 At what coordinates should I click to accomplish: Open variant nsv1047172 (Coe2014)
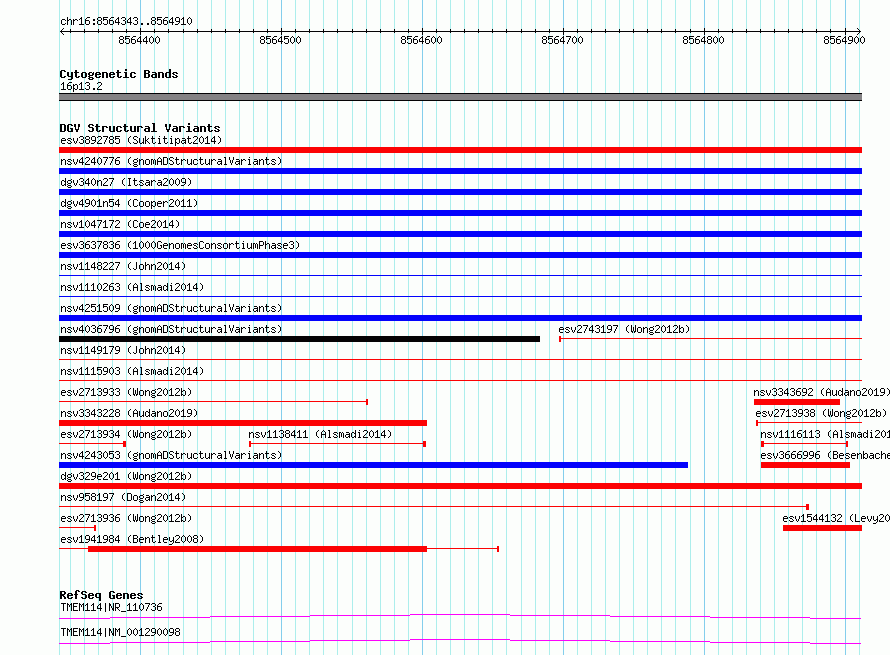120,224
